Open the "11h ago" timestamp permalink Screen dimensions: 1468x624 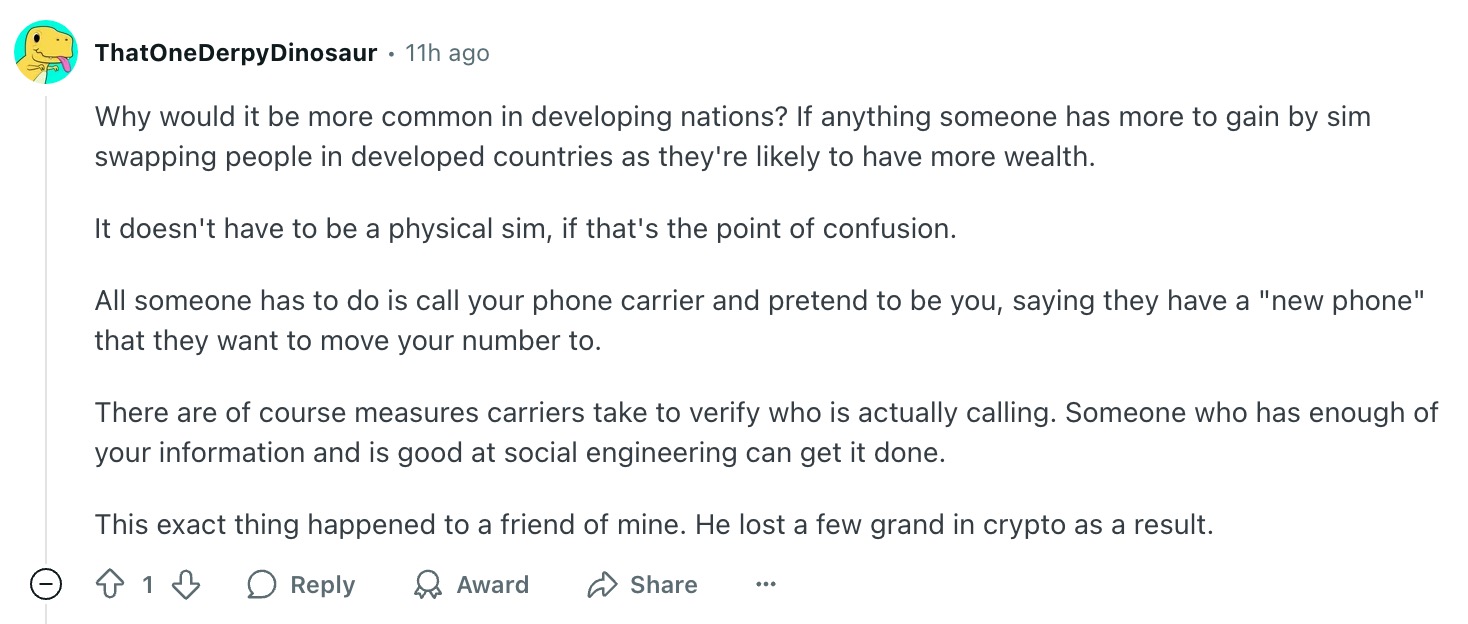tap(447, 53)
